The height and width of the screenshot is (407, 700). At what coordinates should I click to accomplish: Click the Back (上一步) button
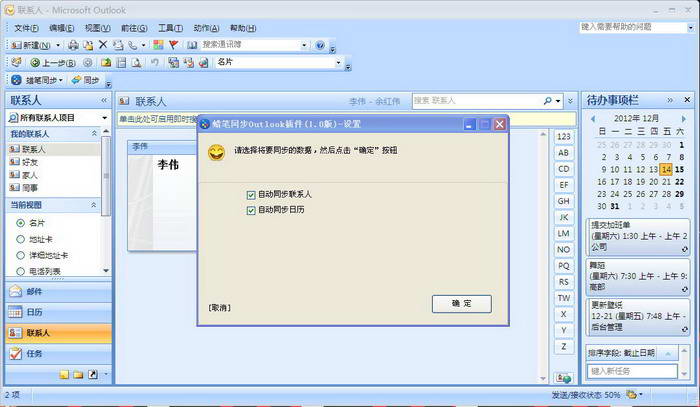click(x=53, y=63)
